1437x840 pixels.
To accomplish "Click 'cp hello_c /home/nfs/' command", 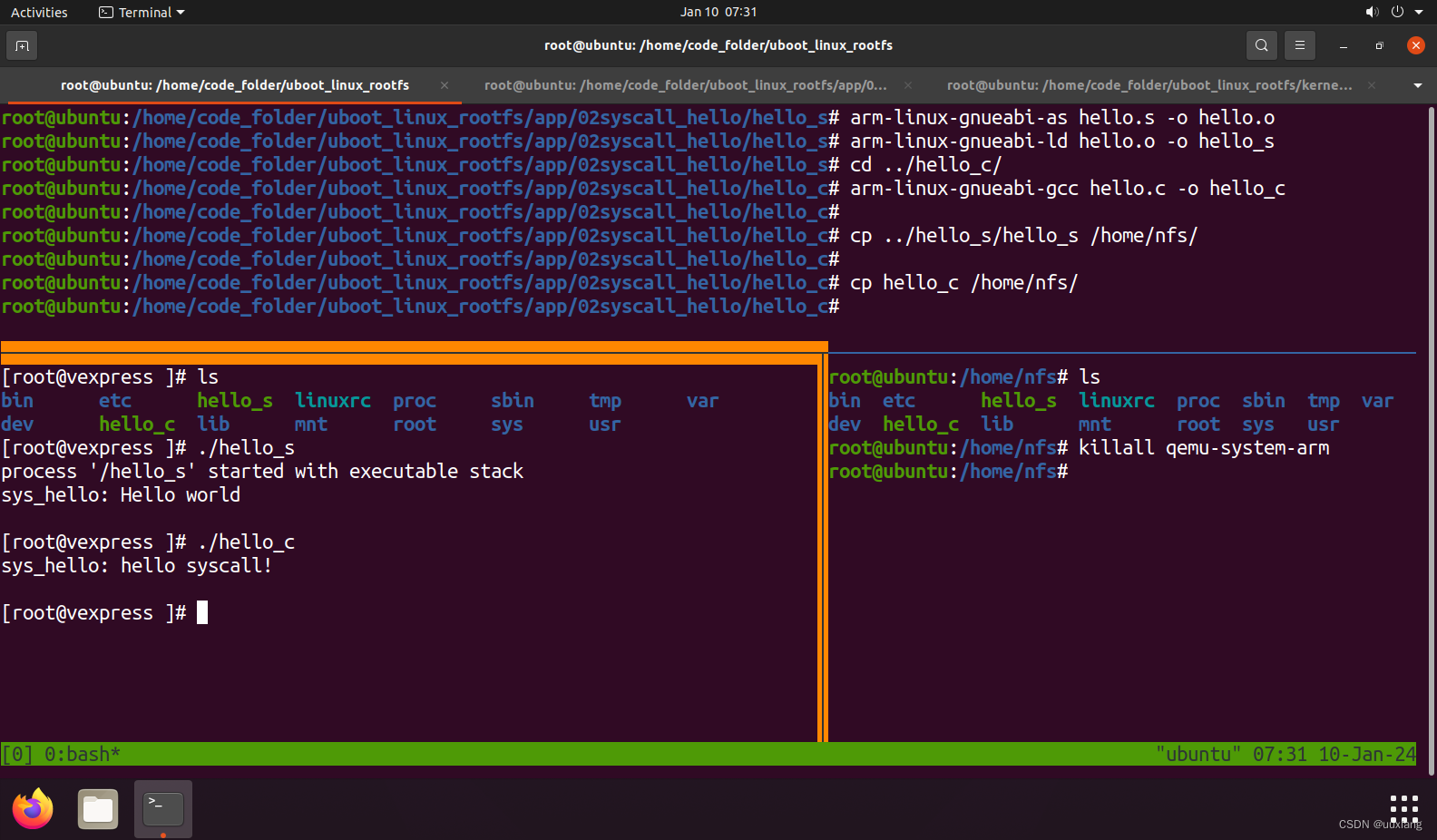I will pos(964,283).
